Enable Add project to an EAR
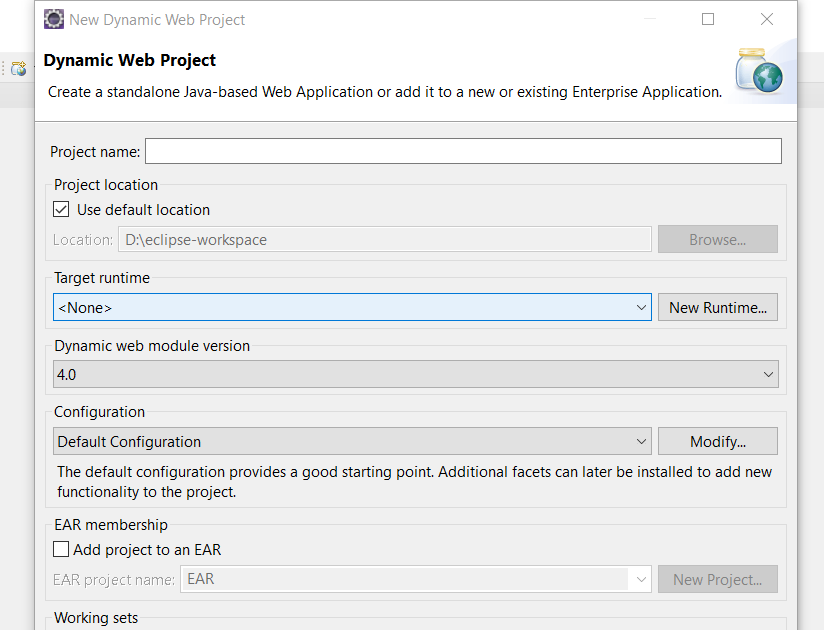The height and width of the screenshot is (630, 824). pos(59,549)
